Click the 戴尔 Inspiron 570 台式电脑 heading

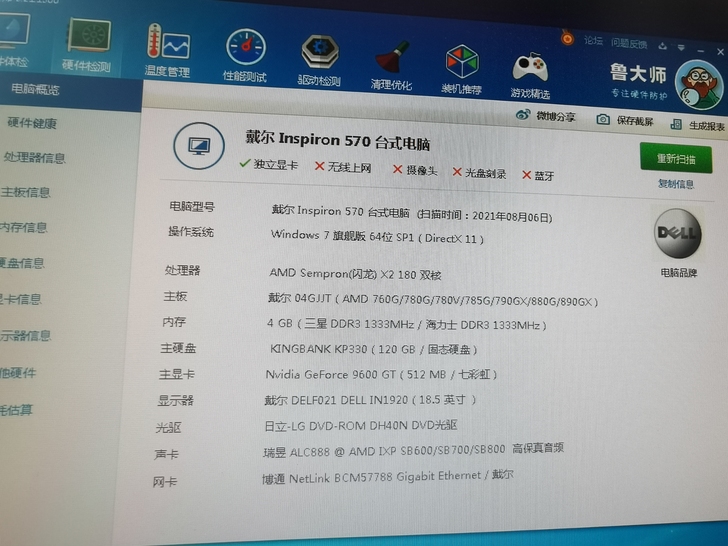[x=338, y=140]
